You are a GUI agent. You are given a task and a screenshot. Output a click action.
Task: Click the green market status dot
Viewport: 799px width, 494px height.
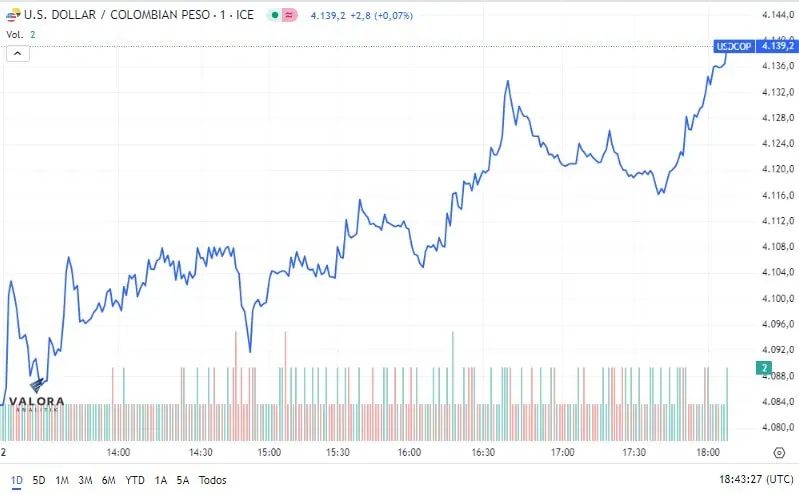[x=275, y=15]
